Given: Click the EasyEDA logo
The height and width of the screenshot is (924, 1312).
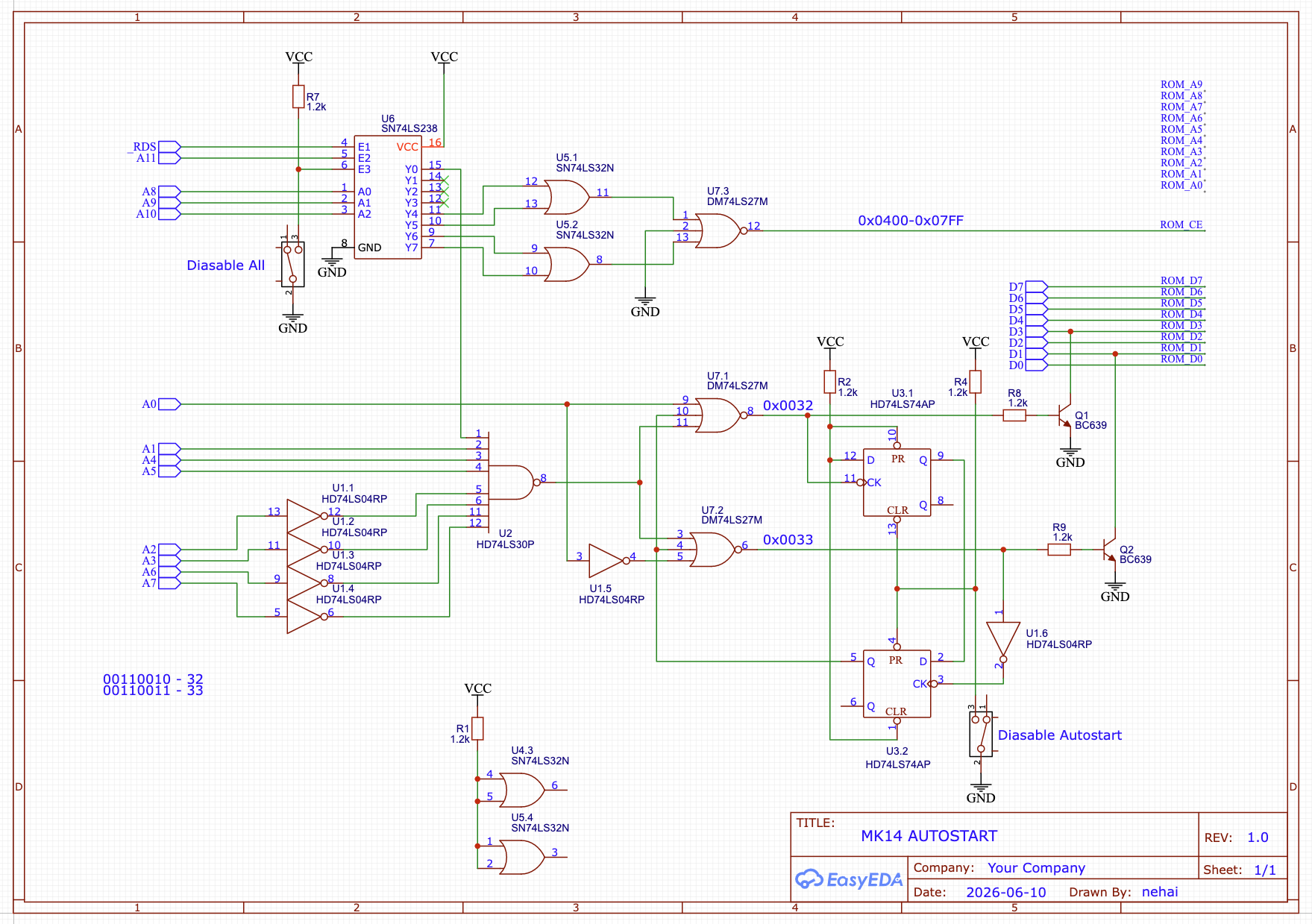Looking at the screenshot, I should pos(849,879).
